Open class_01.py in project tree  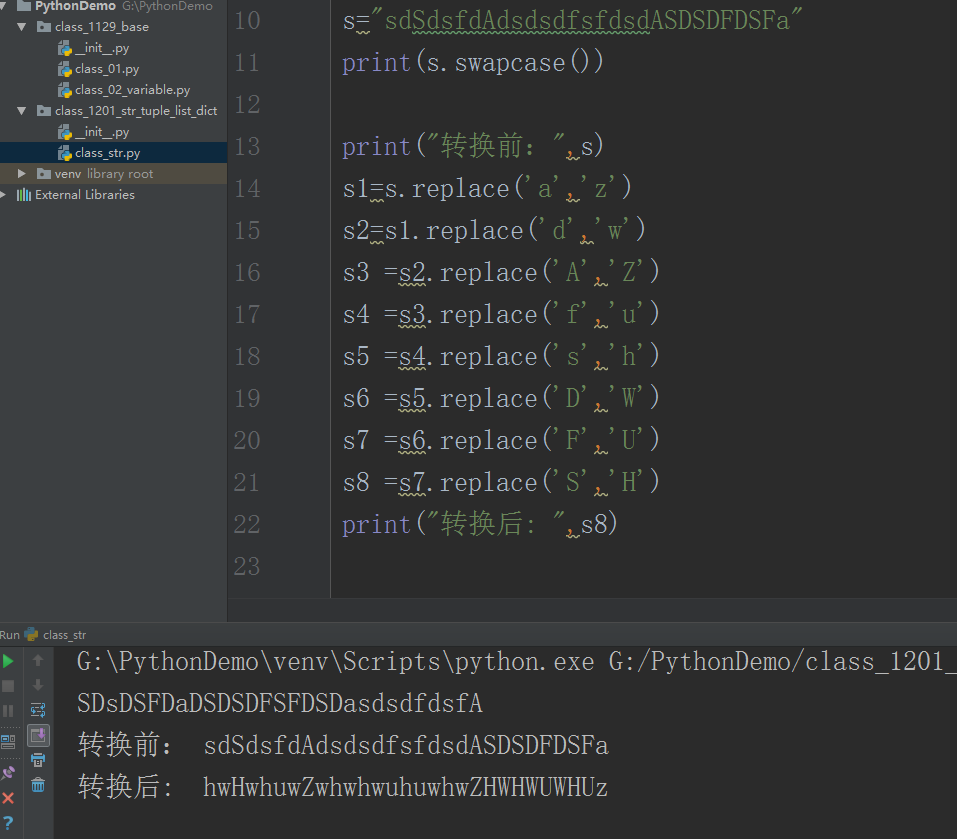[106, 69]
